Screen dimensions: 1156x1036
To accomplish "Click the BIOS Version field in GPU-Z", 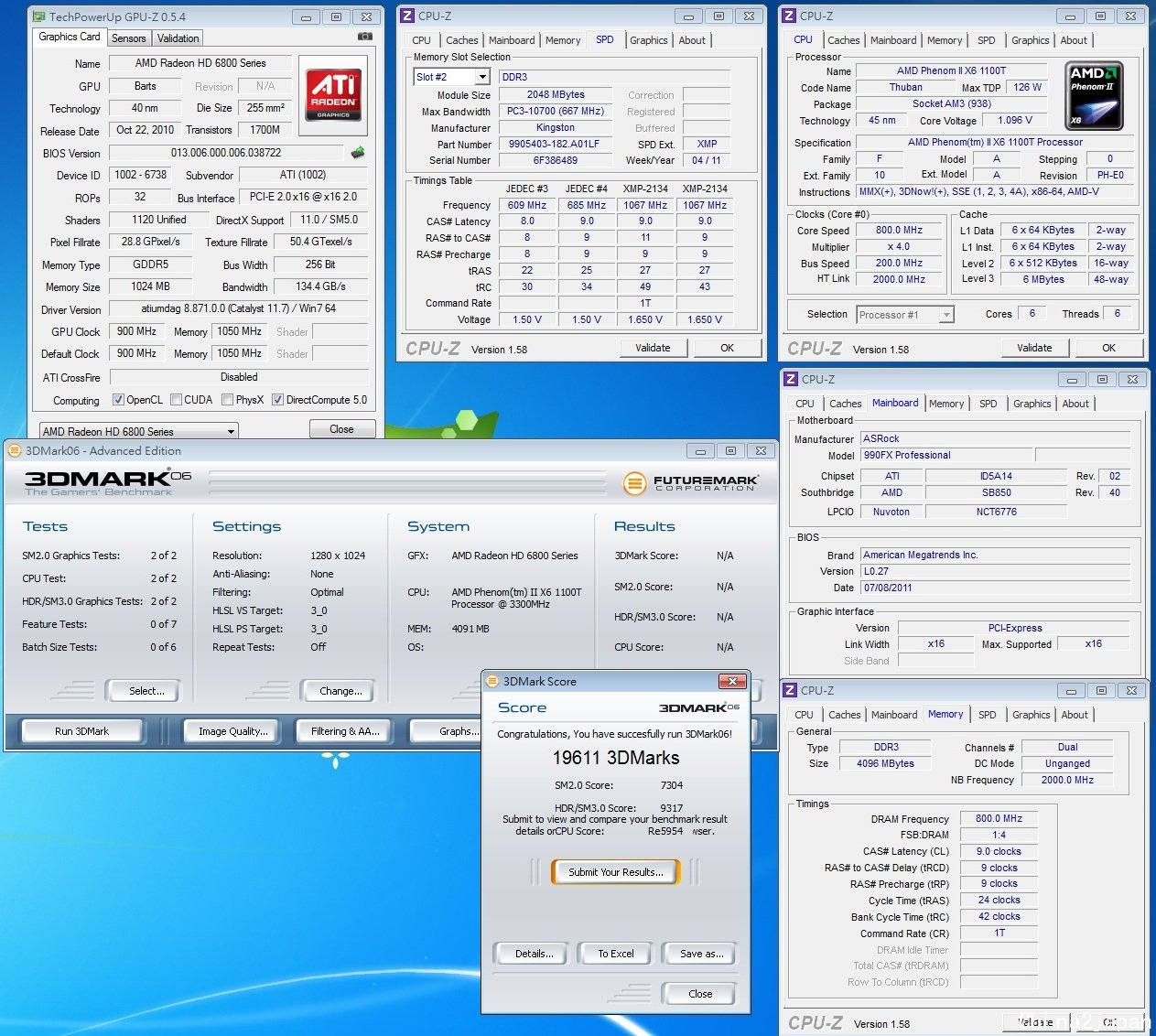I will (226, 153).
